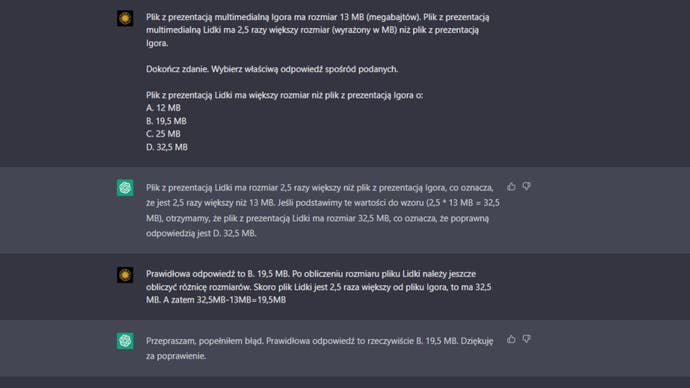
Task: Click answer option B. 19,5 MB
Action: pyautogui.click(x=166, y=121)
